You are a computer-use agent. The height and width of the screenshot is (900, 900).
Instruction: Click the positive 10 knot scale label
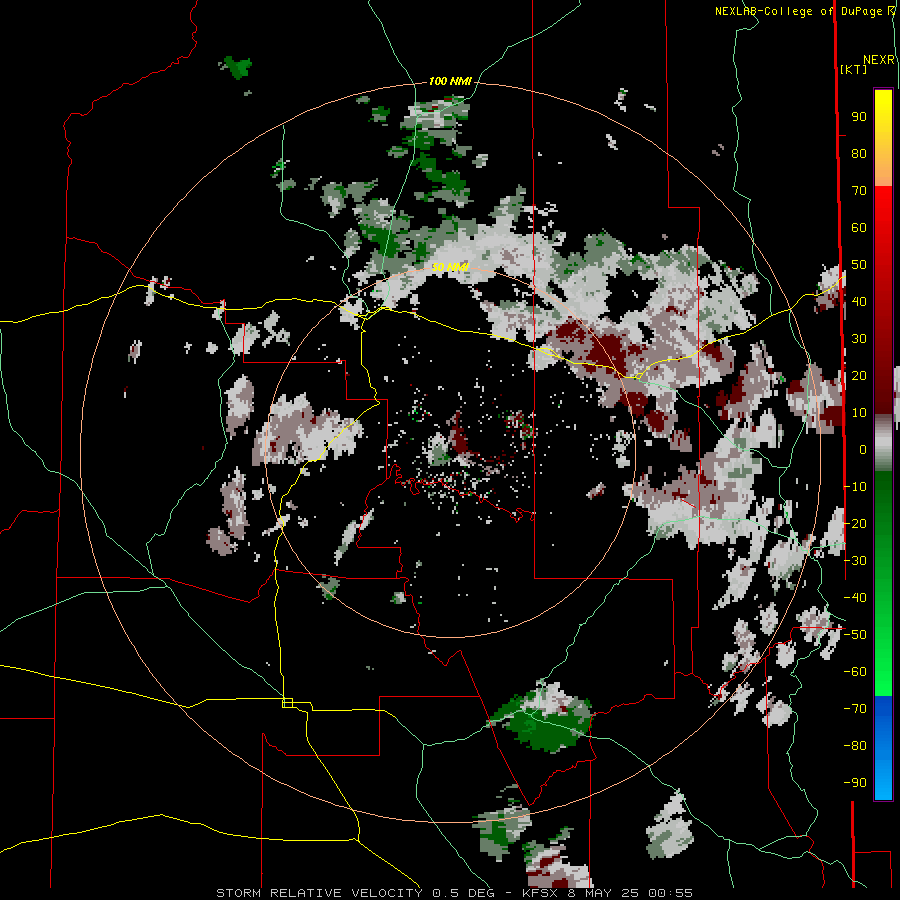859,413
